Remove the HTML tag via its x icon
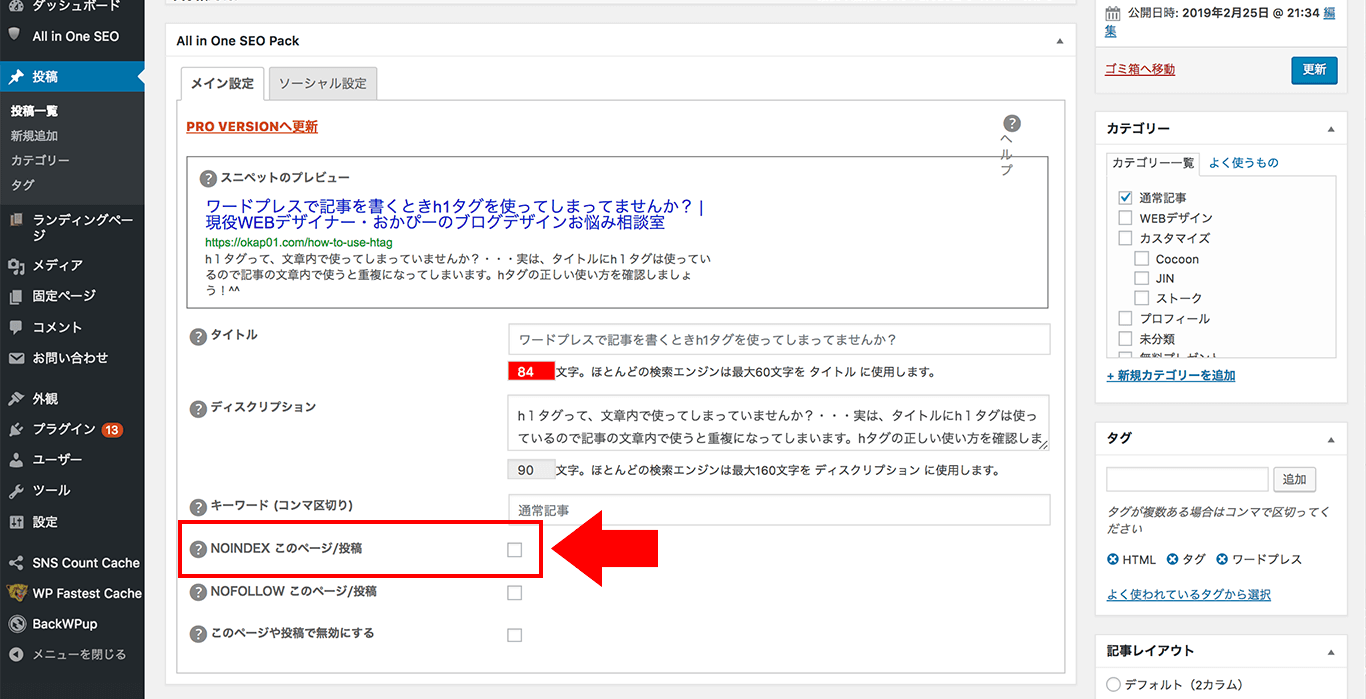 [1113, 559]
